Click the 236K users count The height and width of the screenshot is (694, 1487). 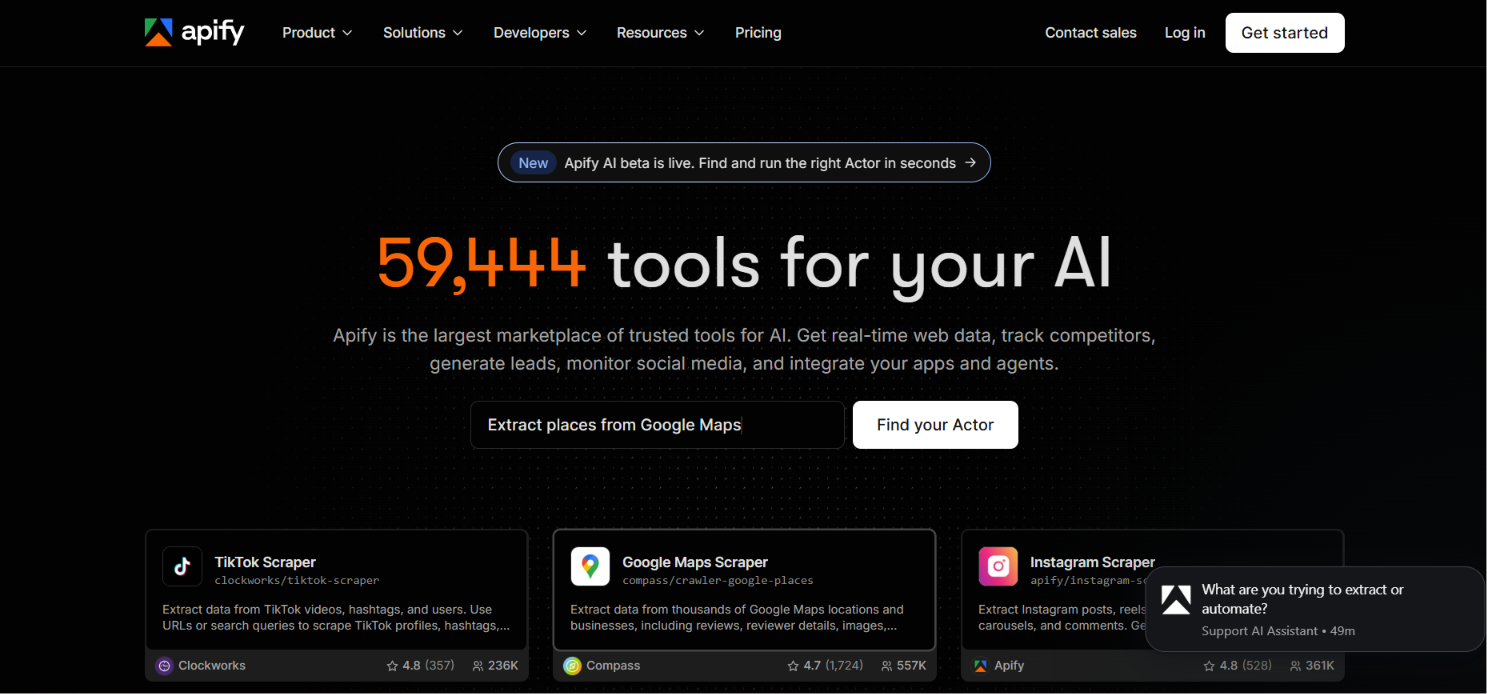[x=503, y=666]
